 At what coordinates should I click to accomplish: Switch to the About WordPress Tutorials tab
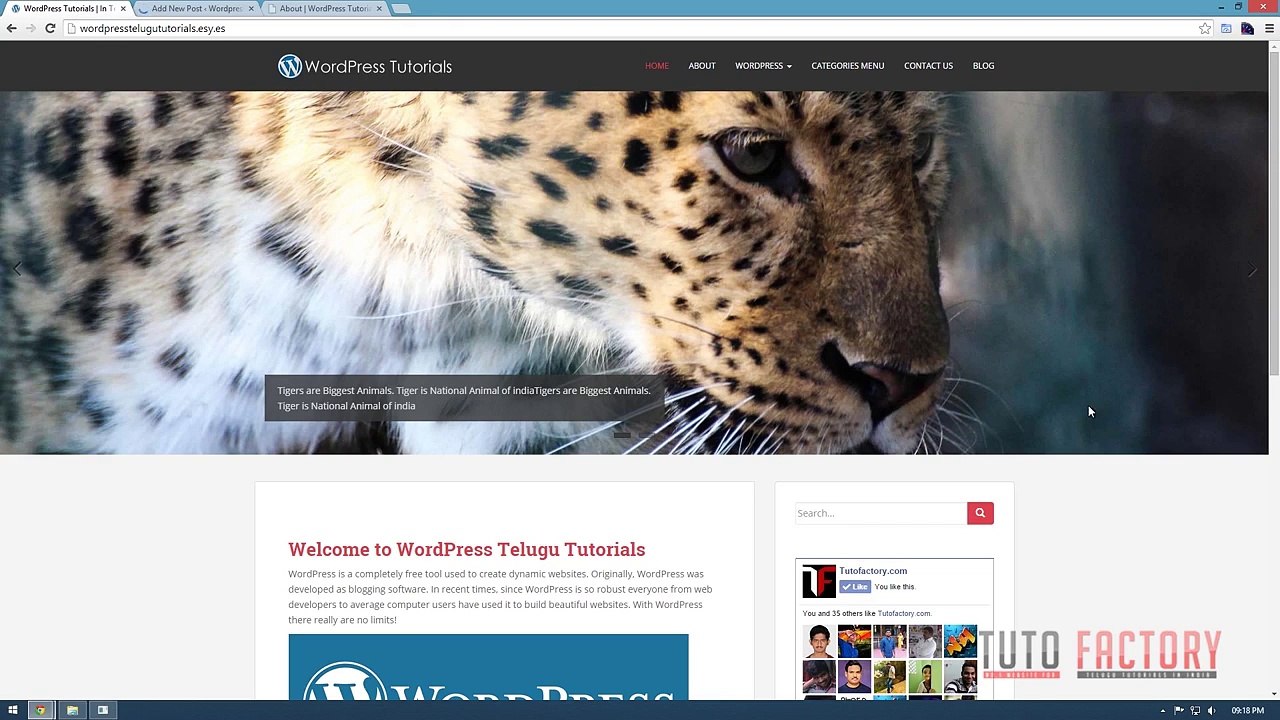(324, 8)
